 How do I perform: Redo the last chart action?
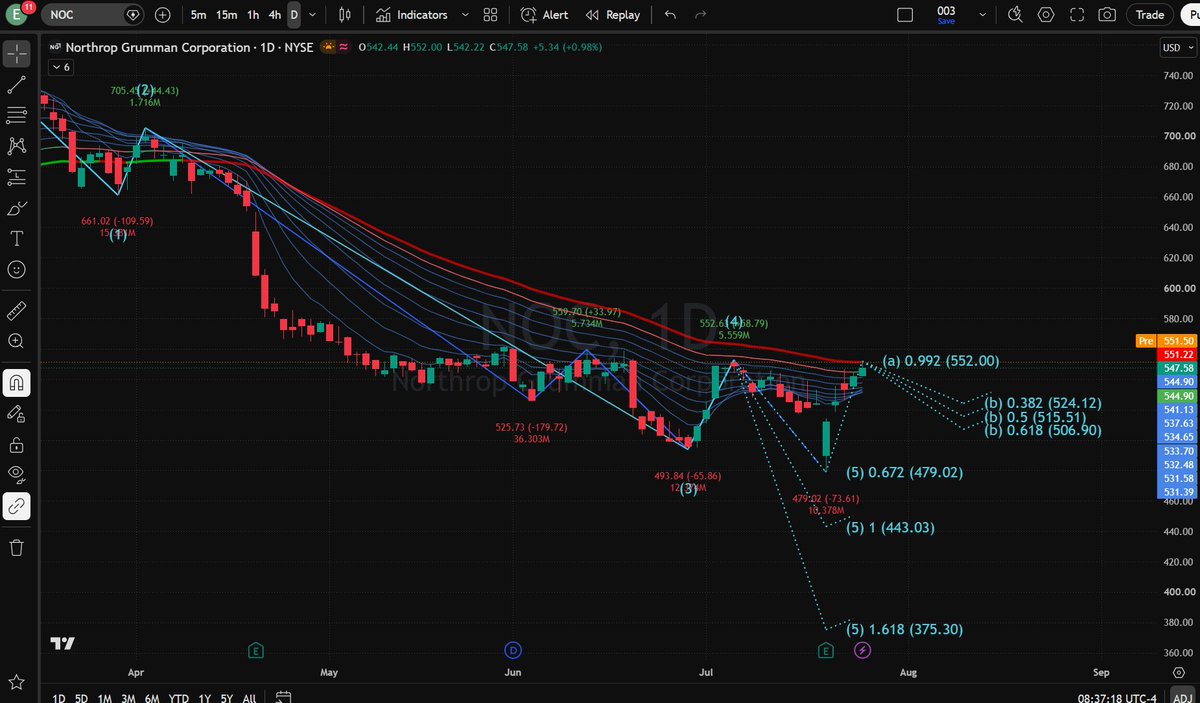[x=700, y=15]
